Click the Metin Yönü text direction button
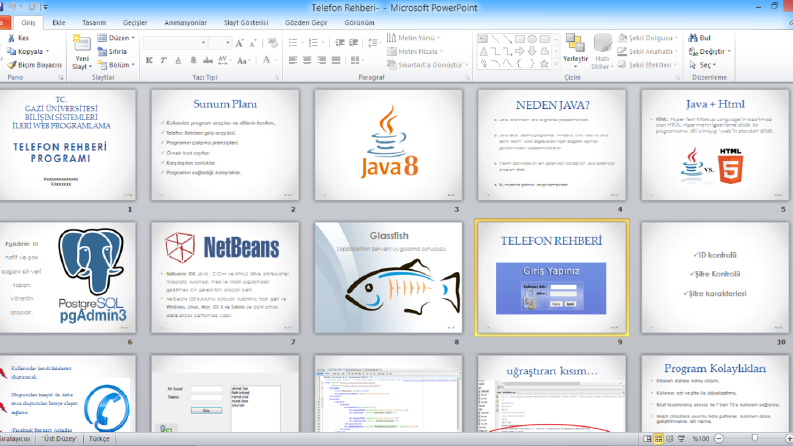793x446 pixels. pos(414,38)
